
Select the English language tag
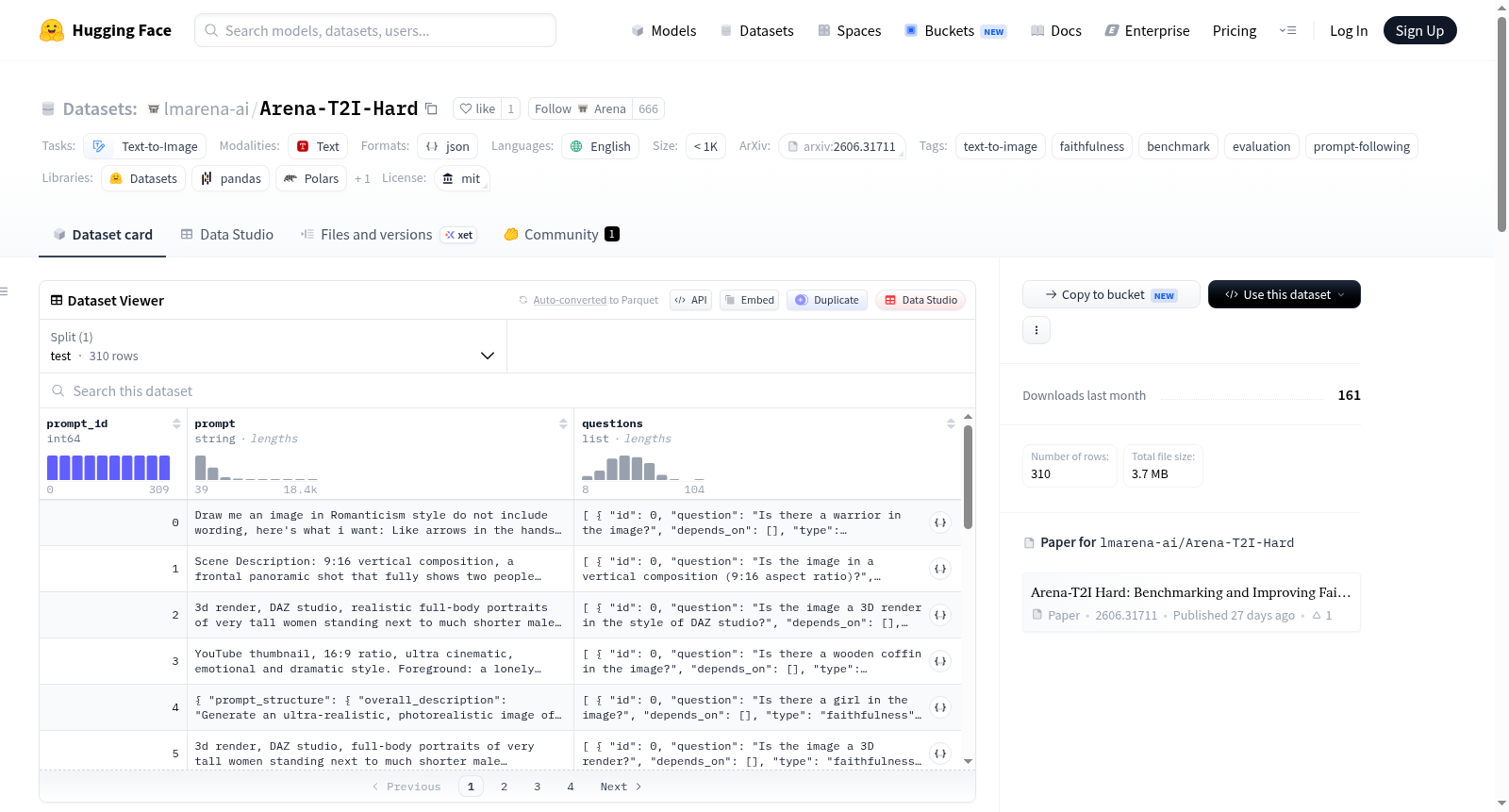[601, 146]
